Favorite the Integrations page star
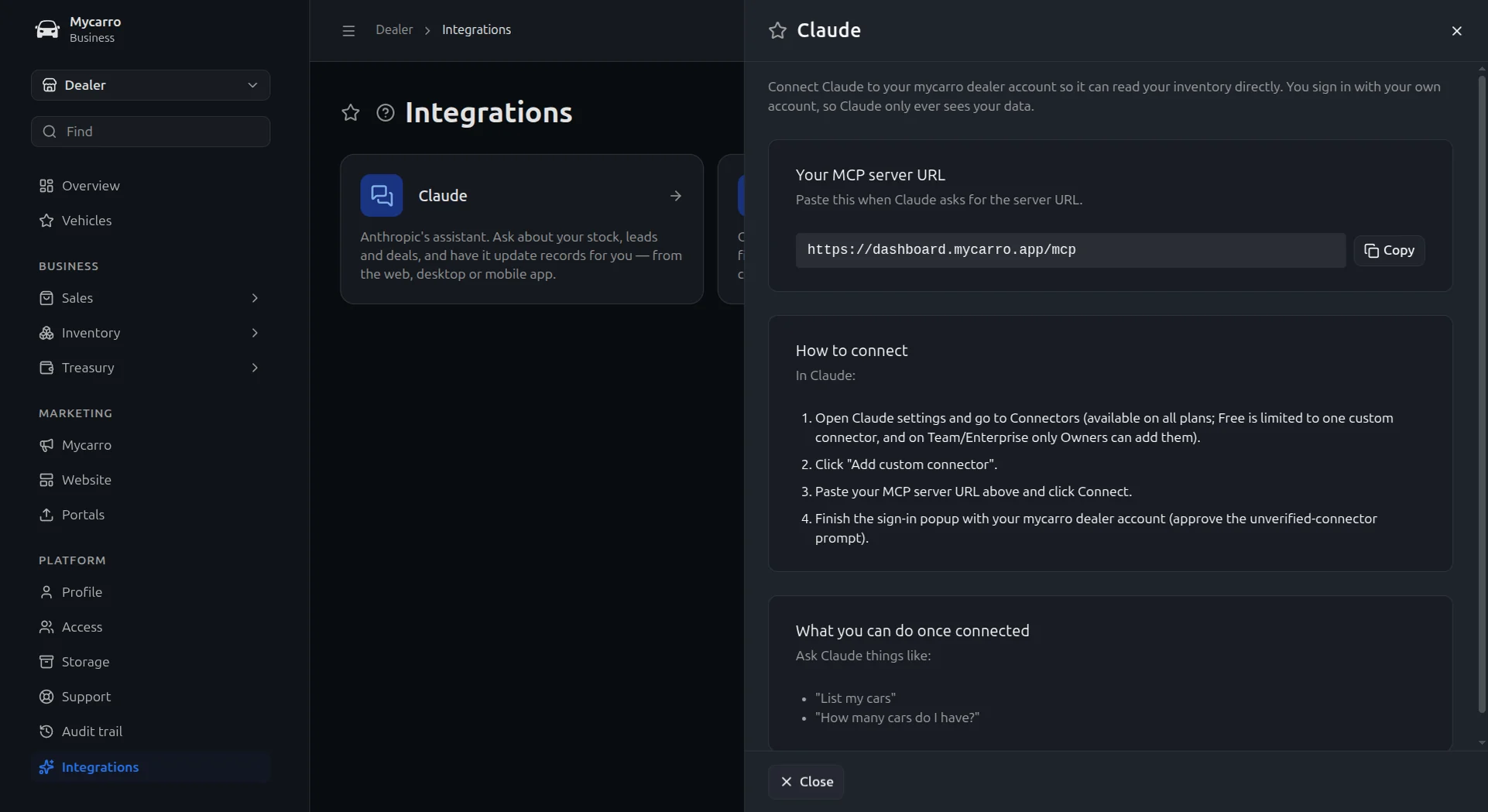The image size is (1488, 812). tap(351, 113)
